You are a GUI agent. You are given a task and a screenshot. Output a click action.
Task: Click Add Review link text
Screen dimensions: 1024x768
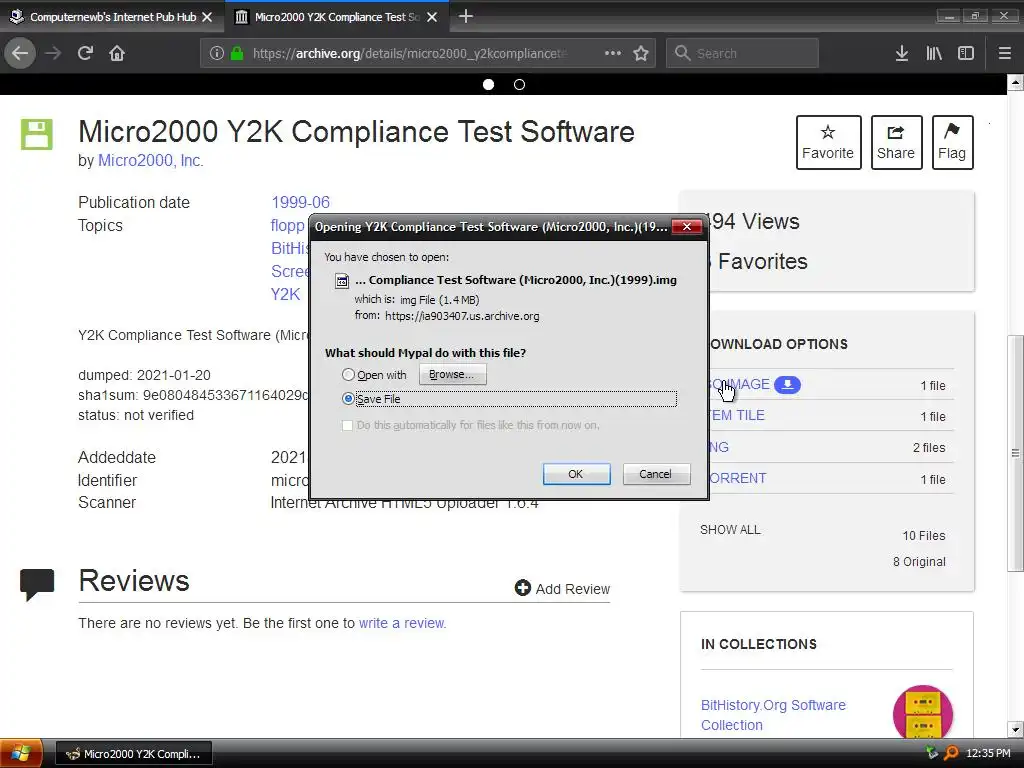point(573,589)
